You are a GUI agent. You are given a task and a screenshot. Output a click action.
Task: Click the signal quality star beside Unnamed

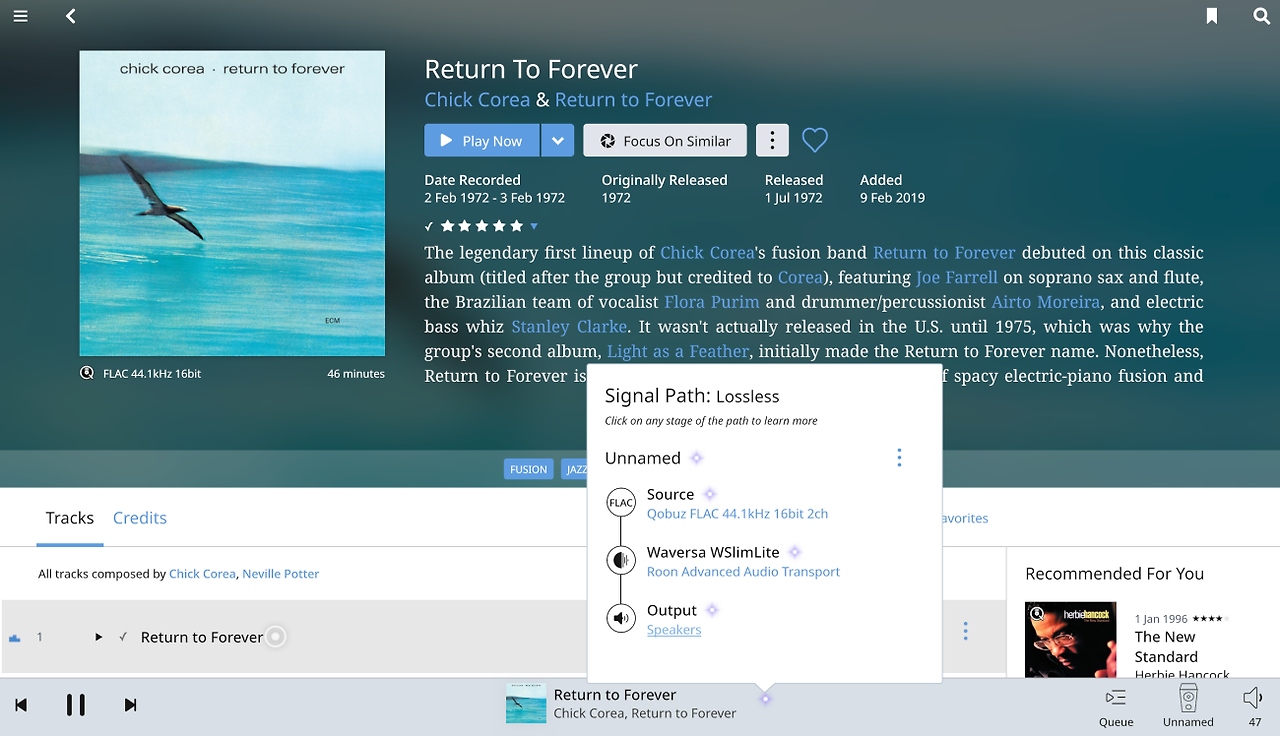[x=696, y=458]
